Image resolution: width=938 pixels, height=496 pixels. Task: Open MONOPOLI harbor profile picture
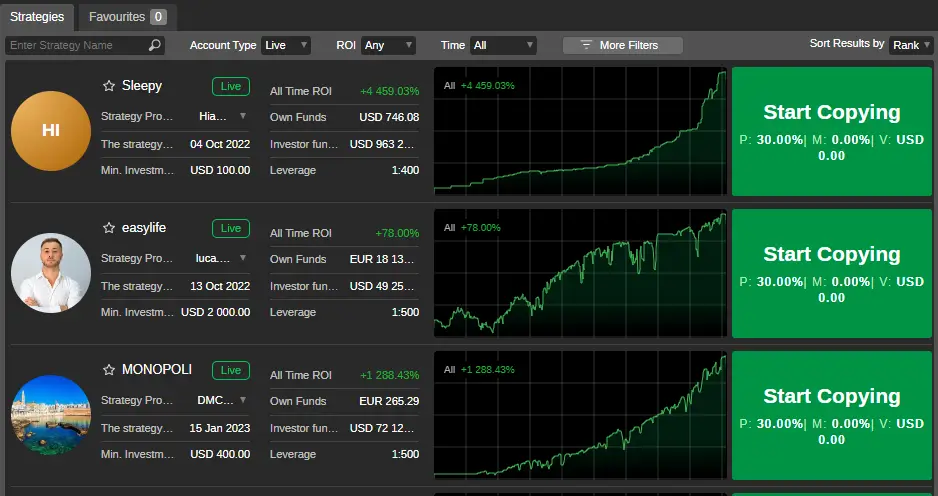(51, 415)
